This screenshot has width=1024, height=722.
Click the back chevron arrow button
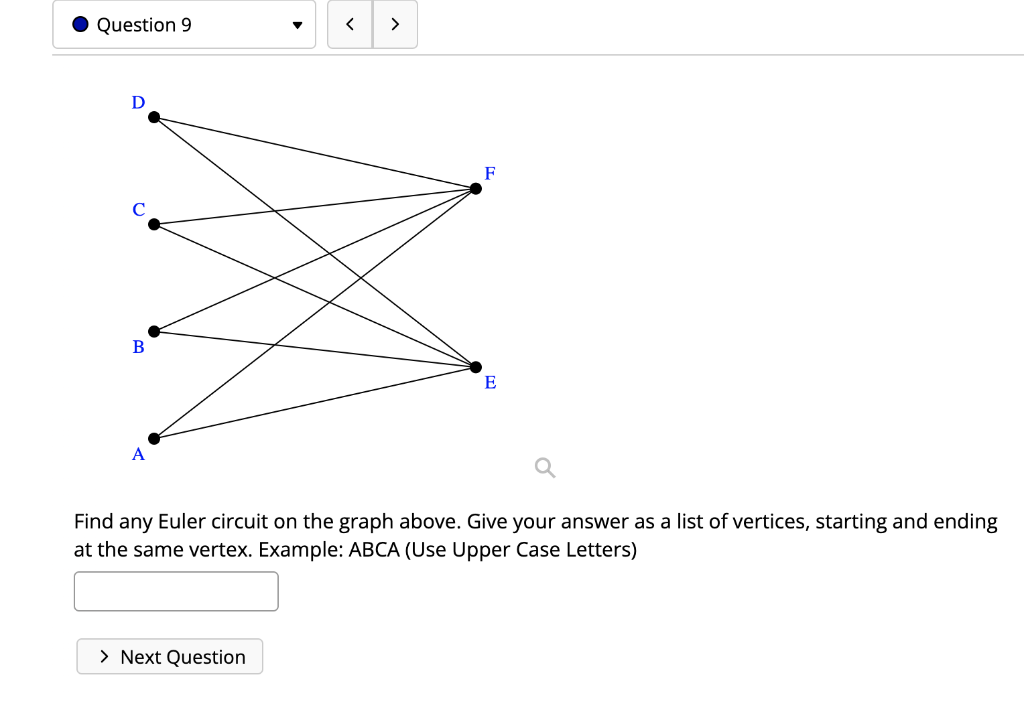click(349, 23)
